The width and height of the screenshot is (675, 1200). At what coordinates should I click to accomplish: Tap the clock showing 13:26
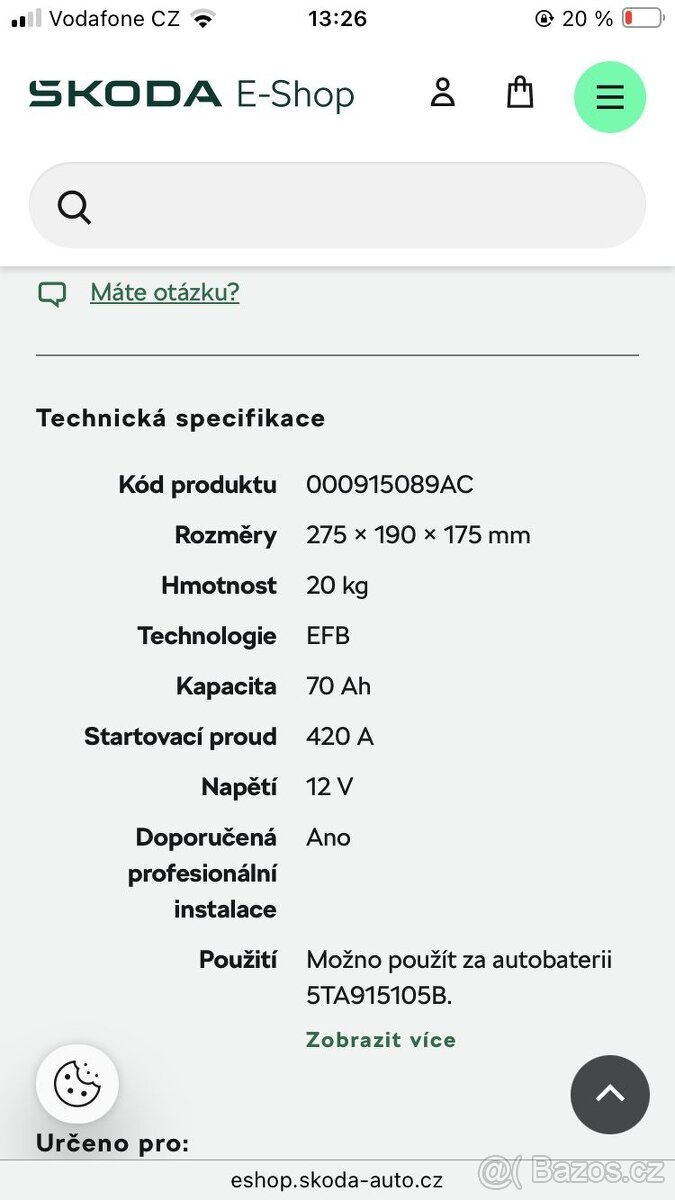337,18
